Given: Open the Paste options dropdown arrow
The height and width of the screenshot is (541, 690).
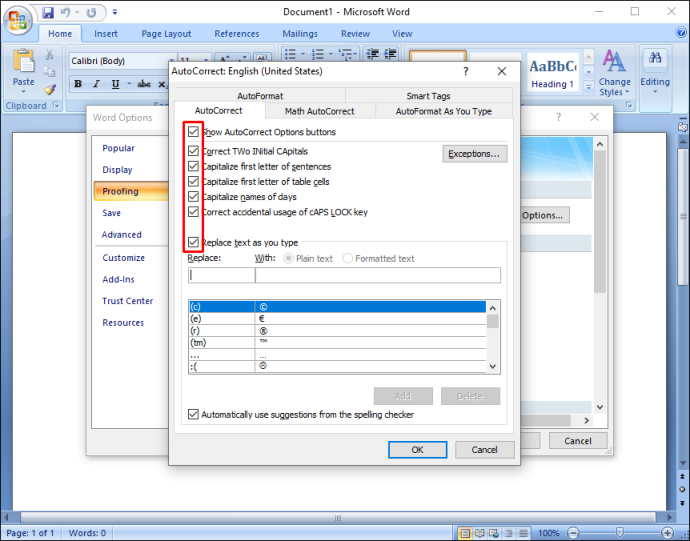Looking at the screenshot, I should coord(23,92).
